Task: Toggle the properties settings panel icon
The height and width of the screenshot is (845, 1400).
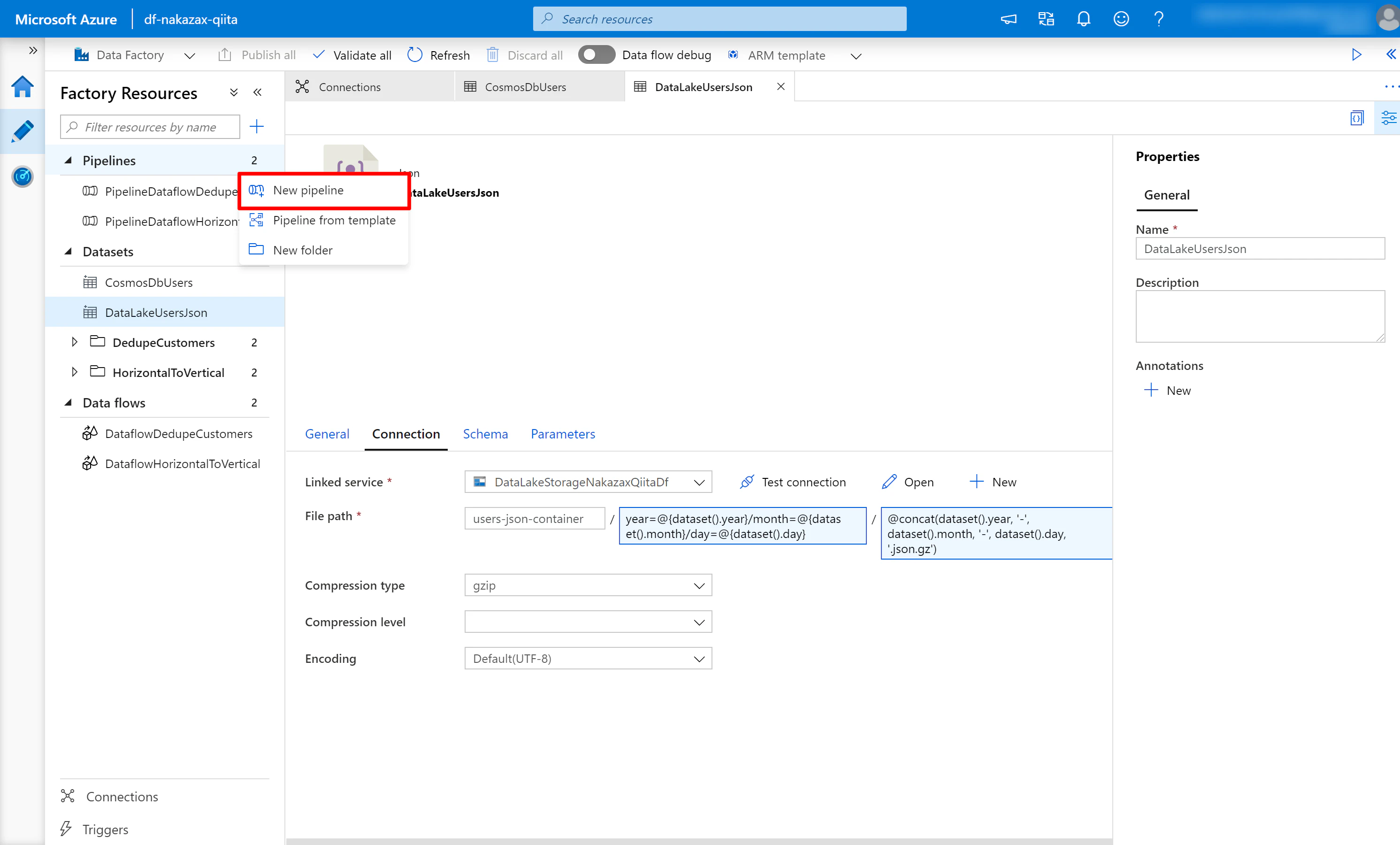Action: click(x=1389, y=118)
